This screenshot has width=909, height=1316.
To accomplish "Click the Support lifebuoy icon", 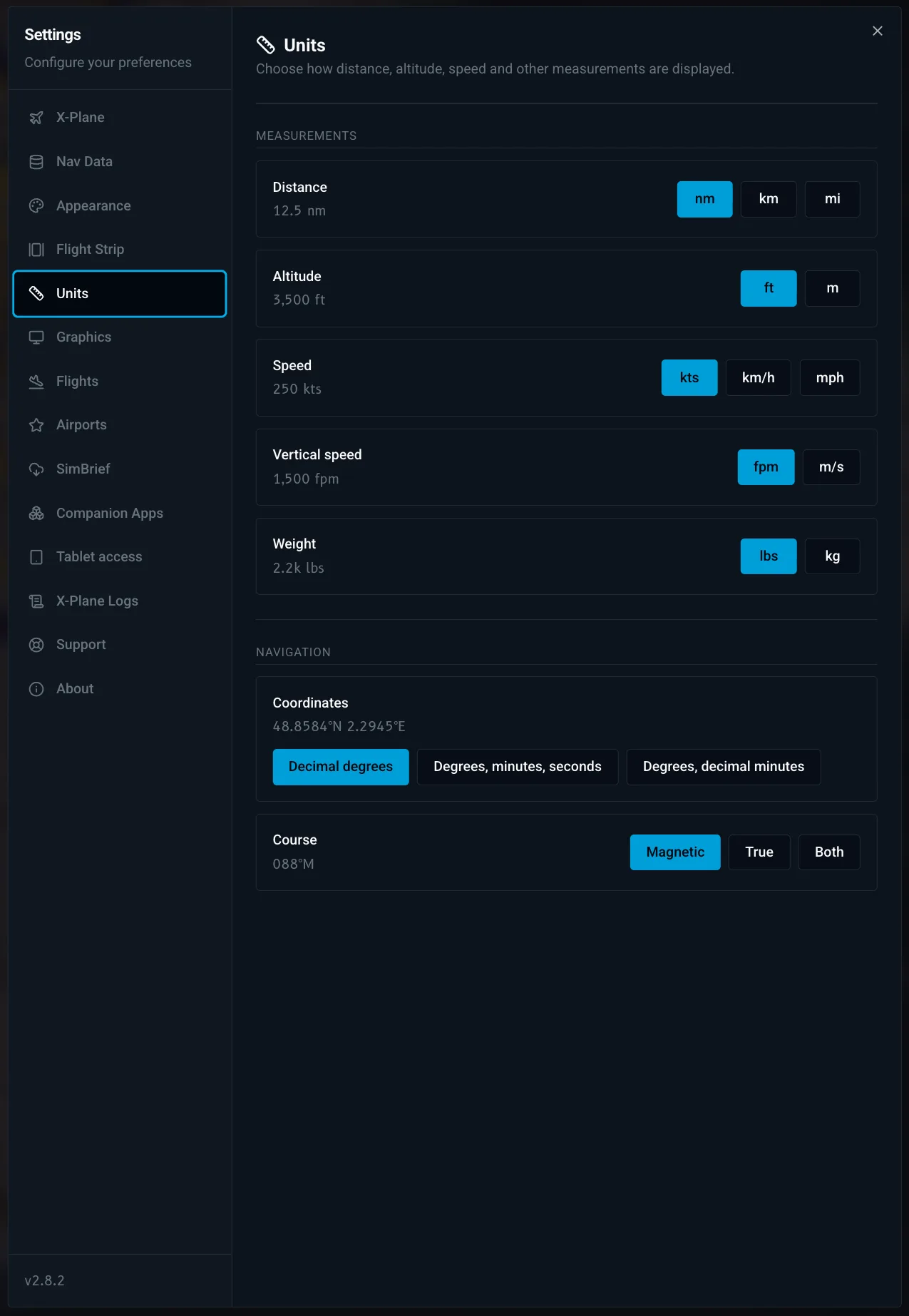I will coord(36,645).
